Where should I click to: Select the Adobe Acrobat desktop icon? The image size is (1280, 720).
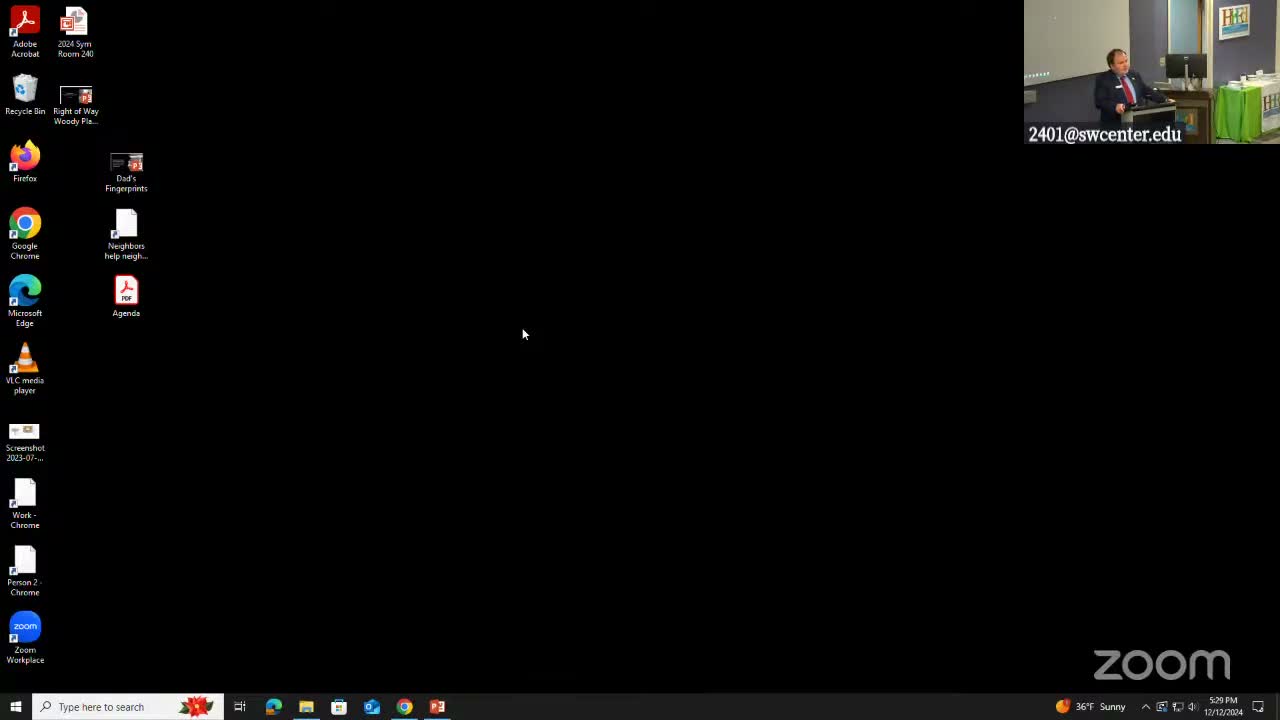(x=25, y=33)
